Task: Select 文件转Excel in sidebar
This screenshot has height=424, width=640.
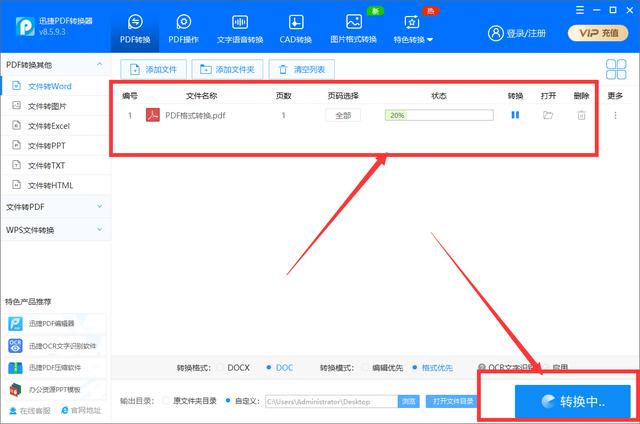Action: tap(56, 126)
